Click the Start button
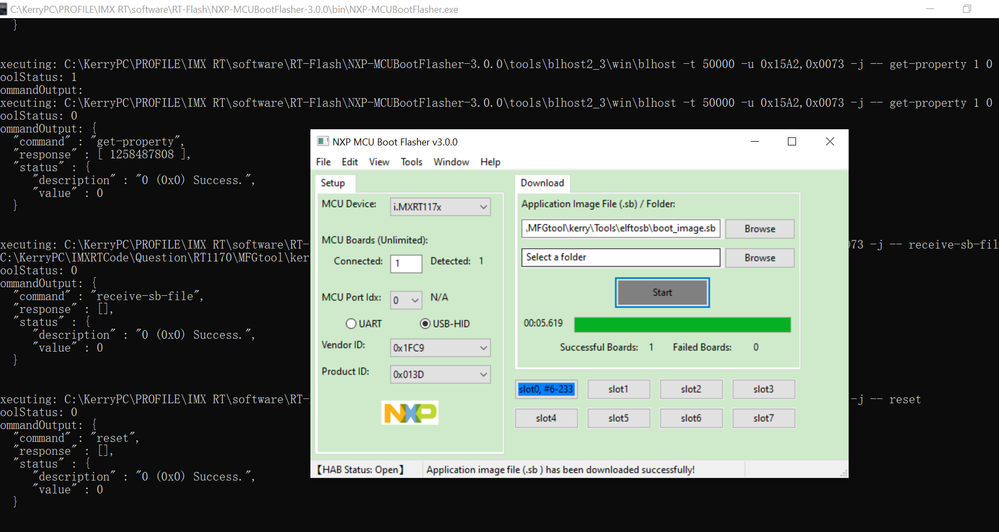Viewport: 999px width, 532px height. pyautogui.click(x=662, y=292)
